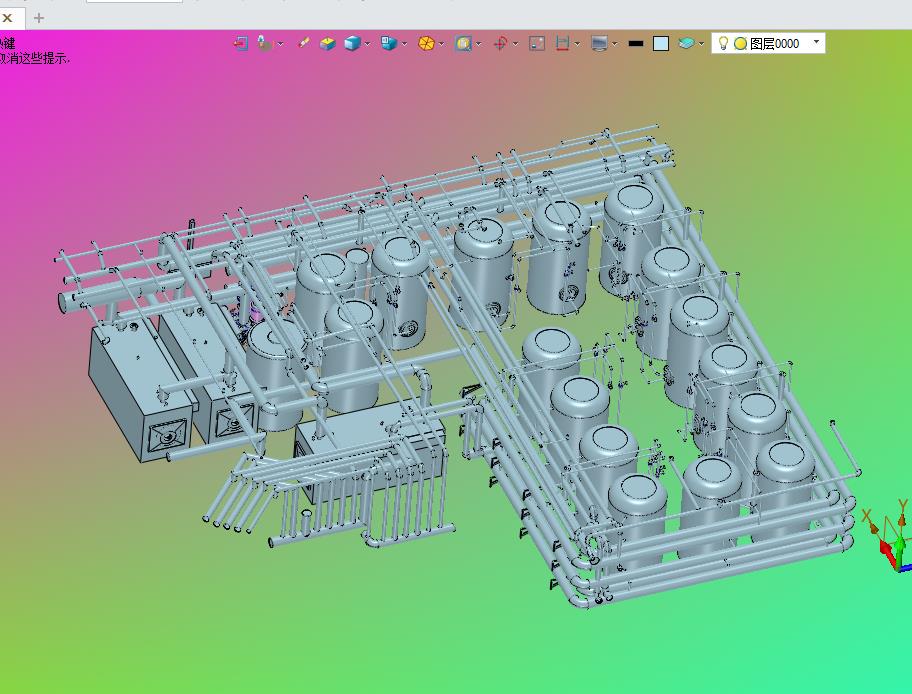Expand the monitor display dropdown arrow
Image resolution: width=912 pixels, height=694 pixels.
point(614,44)
